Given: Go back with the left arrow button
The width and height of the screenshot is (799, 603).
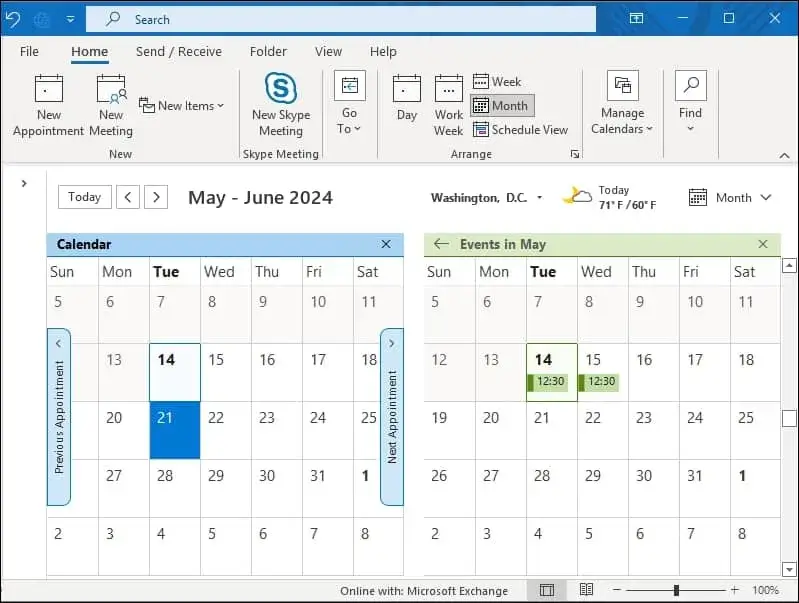Looking at the screenshot, I should 128,197.
